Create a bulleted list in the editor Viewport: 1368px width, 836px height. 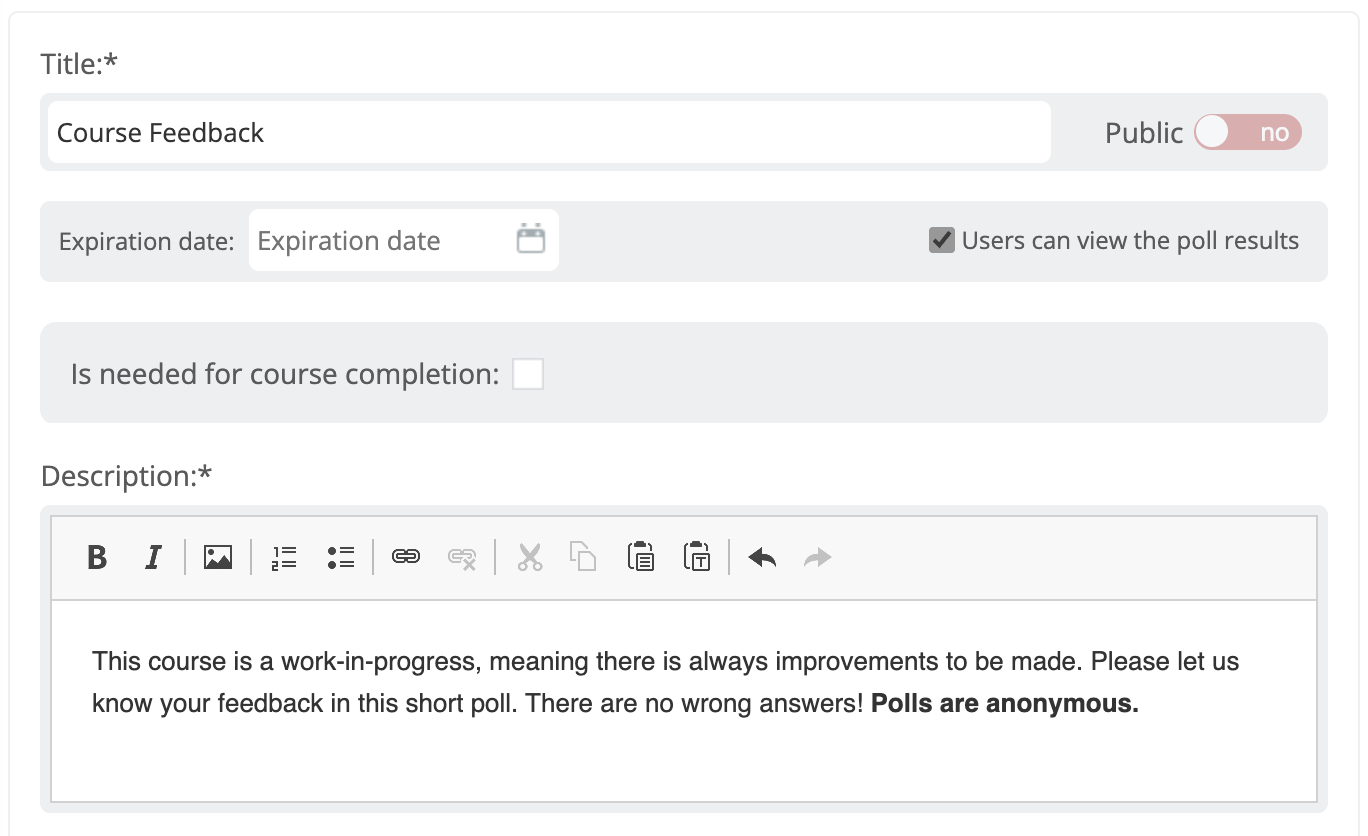340,557
